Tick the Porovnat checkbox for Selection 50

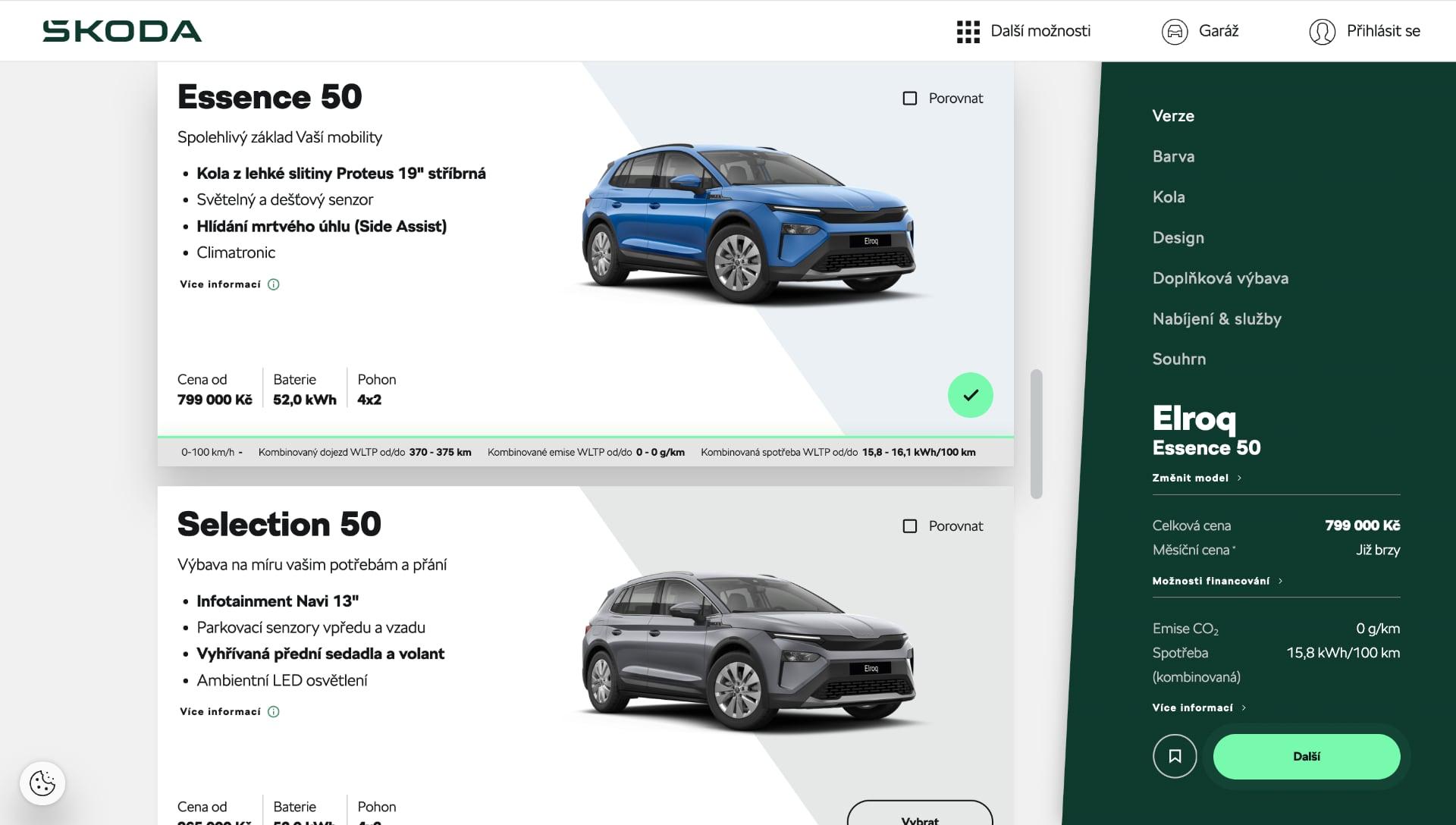pyautogui.click(x=910, y=526)
